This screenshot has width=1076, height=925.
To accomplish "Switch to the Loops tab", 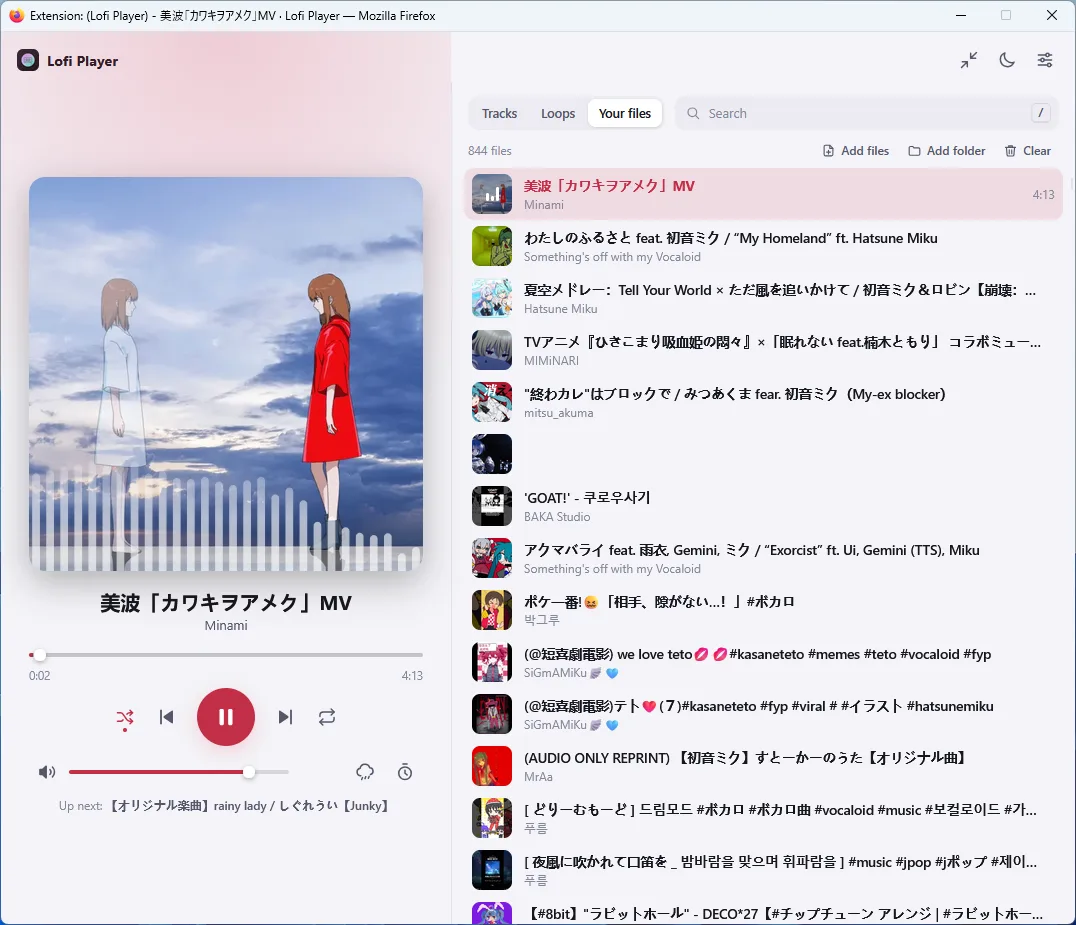I will [558, 113].
